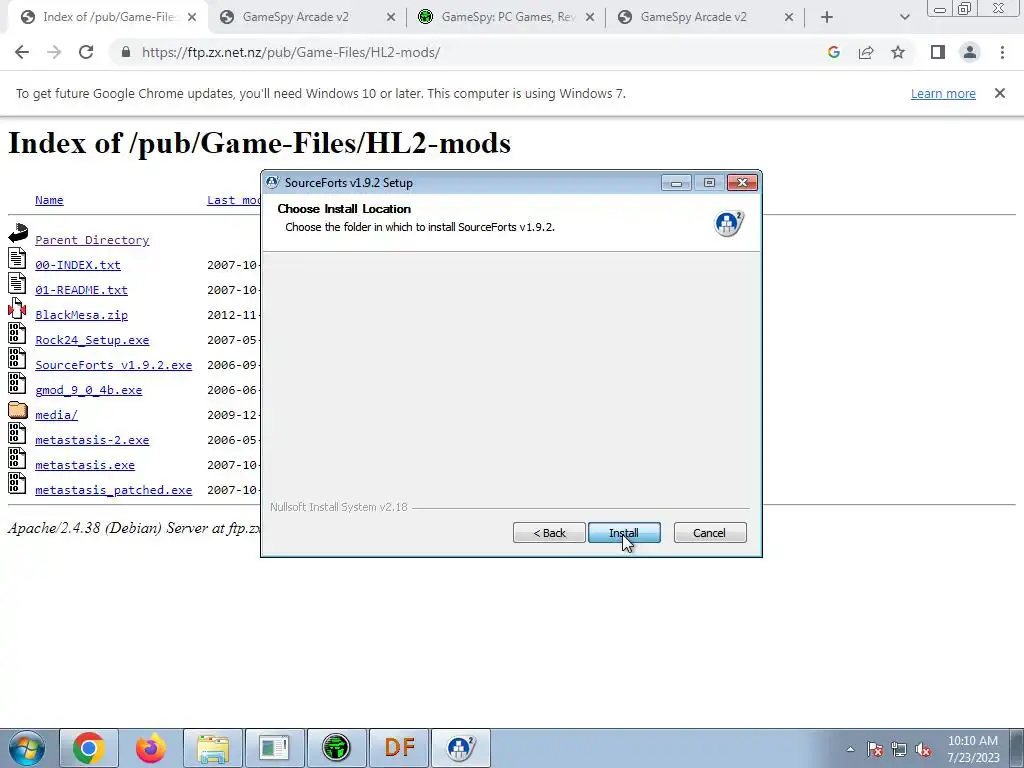The width and height of the screenshot is (1024, 768).
Task: Show hidden system tray icons
Action: pyautogui.click(x=850, y=749)
